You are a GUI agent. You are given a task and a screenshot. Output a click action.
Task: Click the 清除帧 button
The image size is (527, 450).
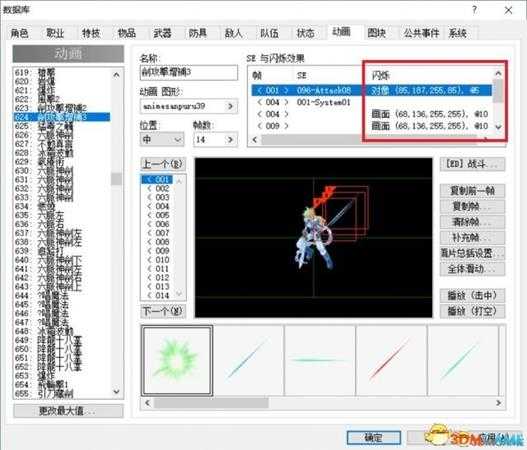tap(472, 222)
